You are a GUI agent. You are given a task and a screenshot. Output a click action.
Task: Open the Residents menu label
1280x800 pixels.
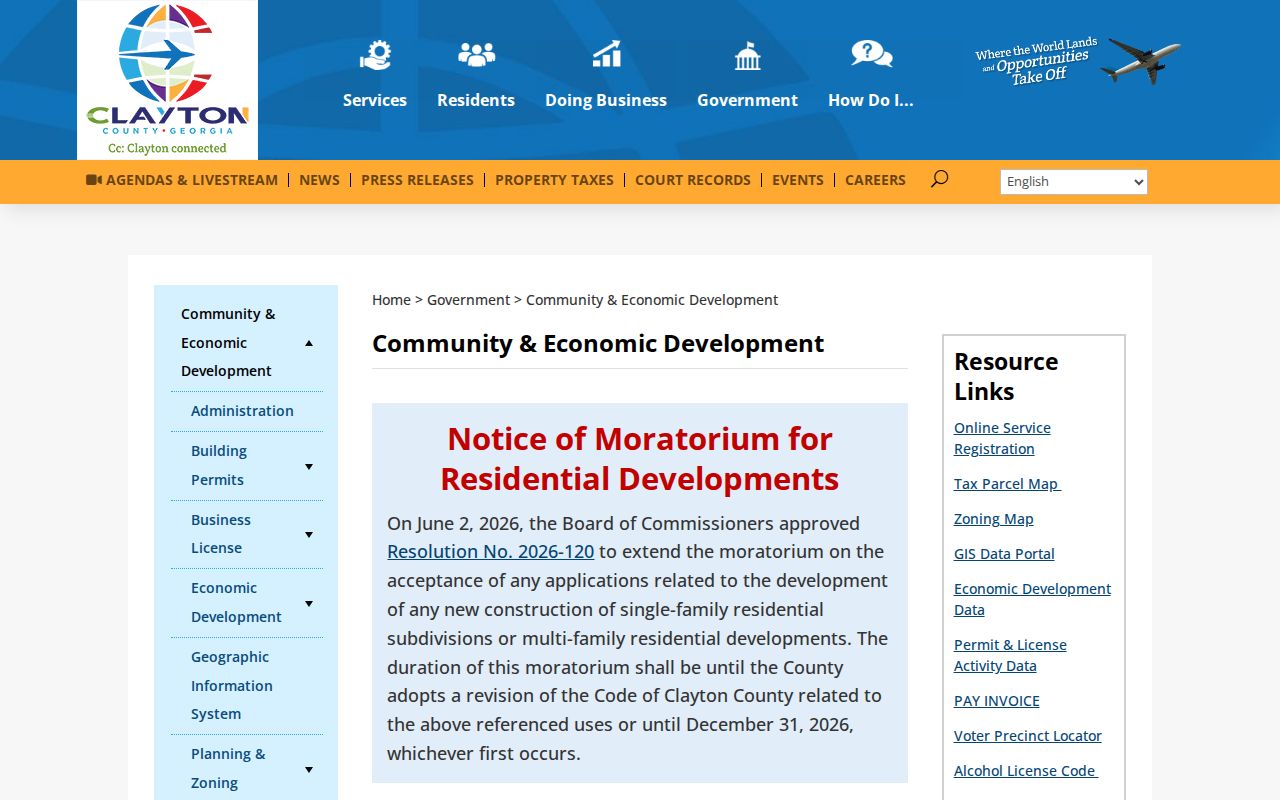[x=476, y=100]
